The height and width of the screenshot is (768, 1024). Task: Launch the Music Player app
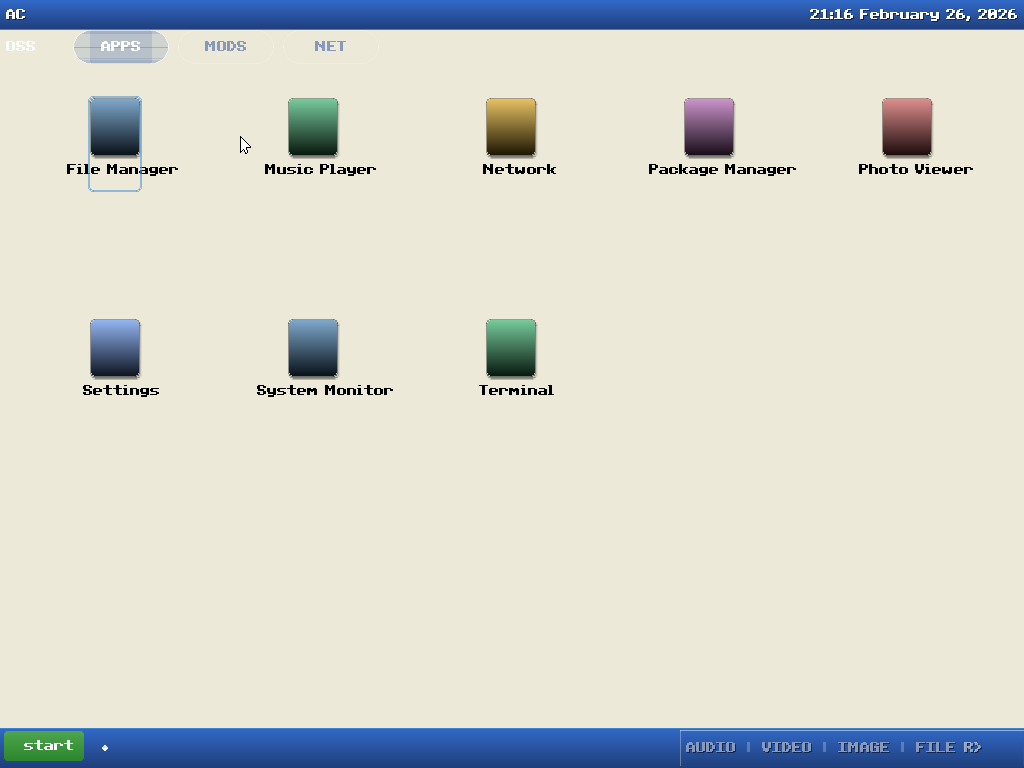313,128
